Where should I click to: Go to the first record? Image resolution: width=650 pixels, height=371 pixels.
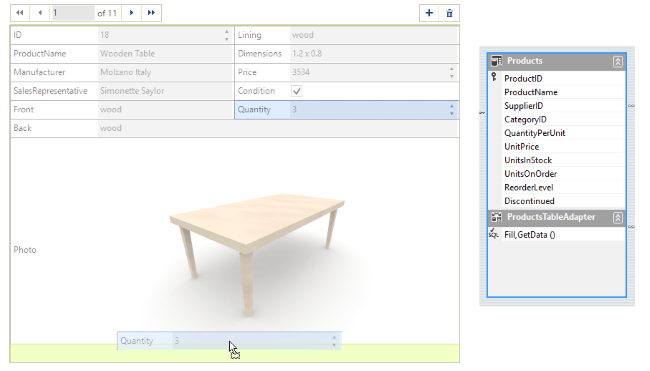pos(19,13)
